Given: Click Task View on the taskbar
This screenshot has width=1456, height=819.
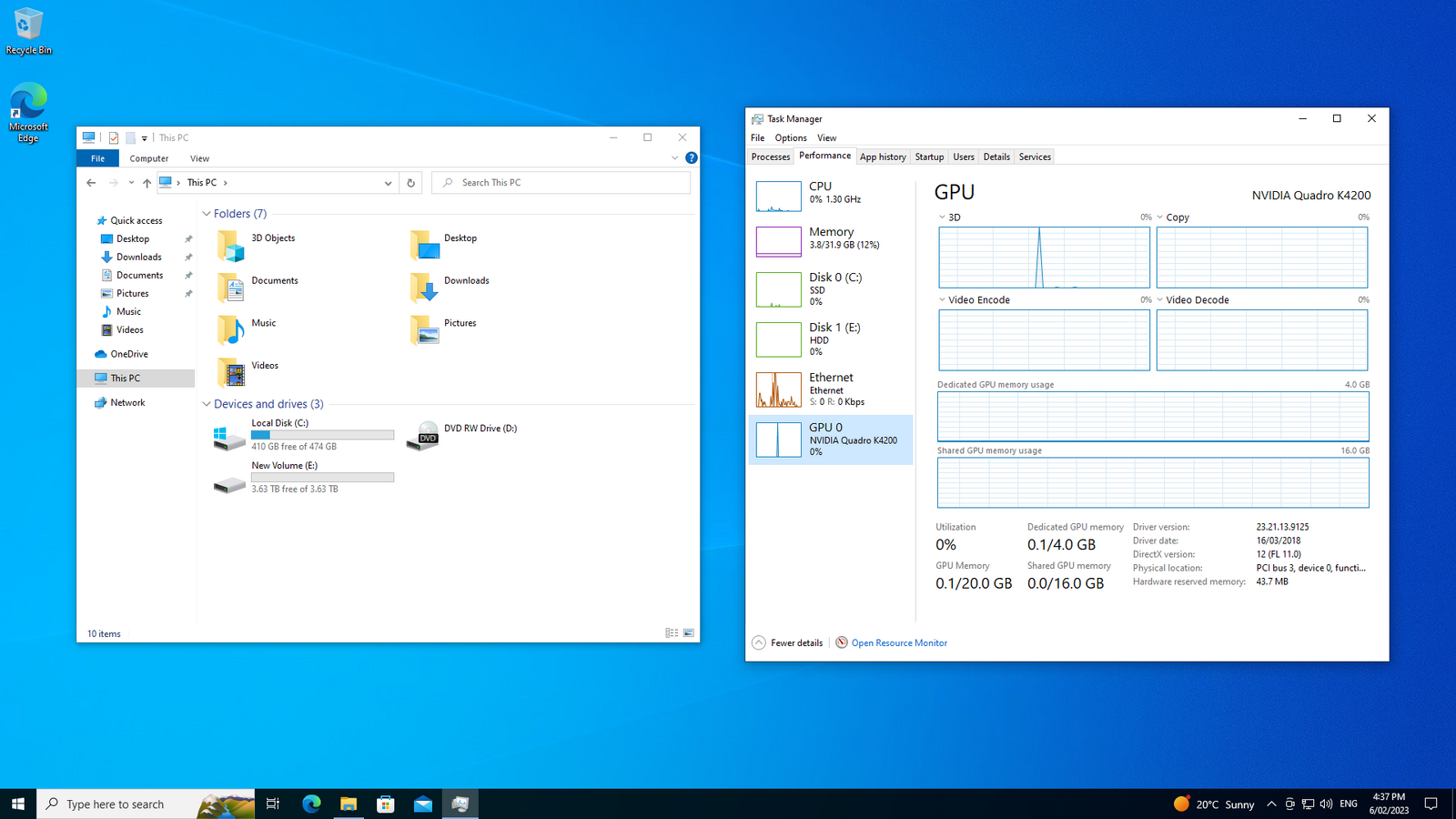Looking at the screenshot, I should (273, 804).
